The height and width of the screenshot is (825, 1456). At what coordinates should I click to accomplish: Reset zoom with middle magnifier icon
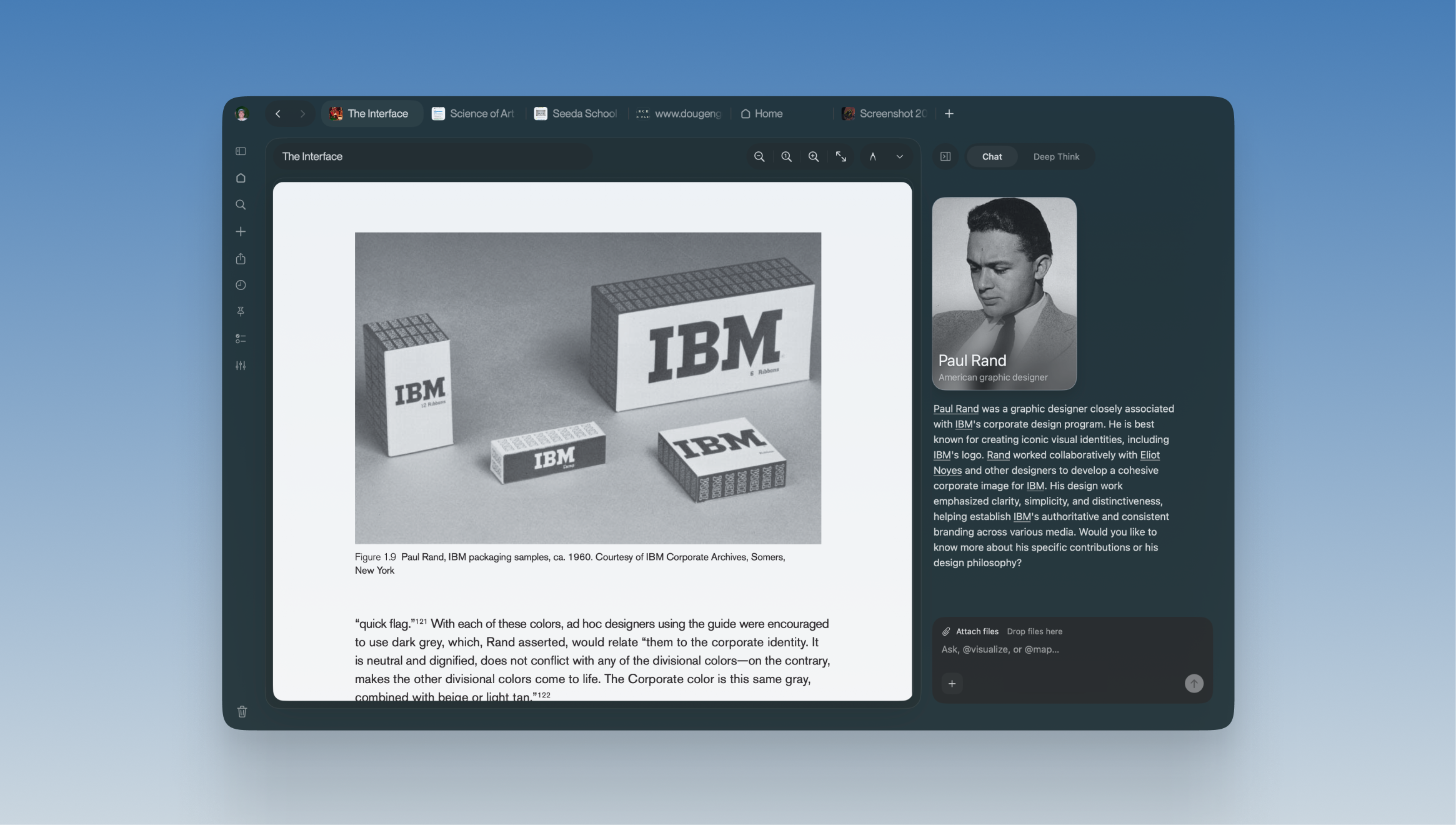click(787, 157)
